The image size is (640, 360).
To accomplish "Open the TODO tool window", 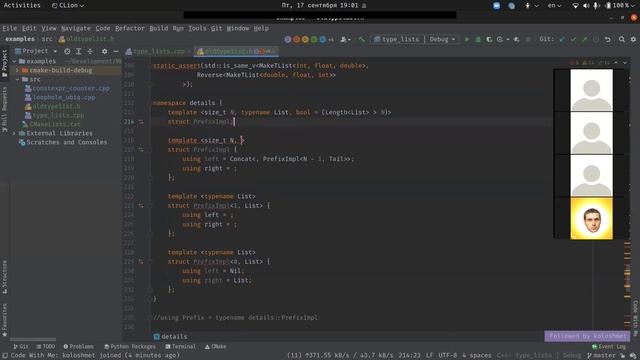I will coord(45,347).
